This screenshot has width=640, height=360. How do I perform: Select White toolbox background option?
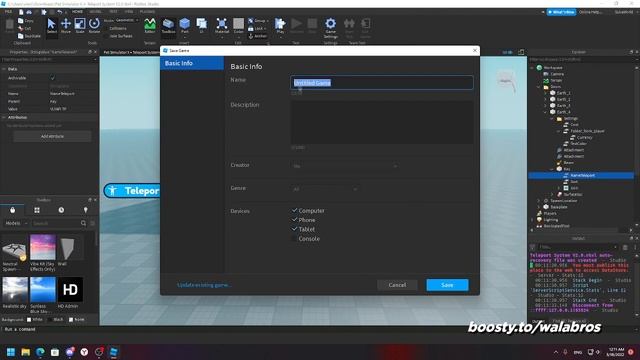[29, 320]
